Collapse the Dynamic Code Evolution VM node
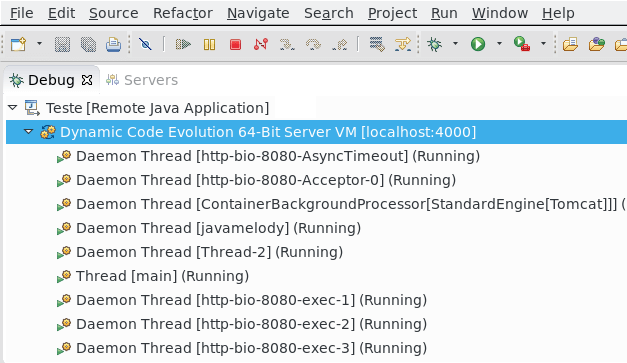Image resolution: width=627 pixels, height=363 pixels. coord(28,131)
